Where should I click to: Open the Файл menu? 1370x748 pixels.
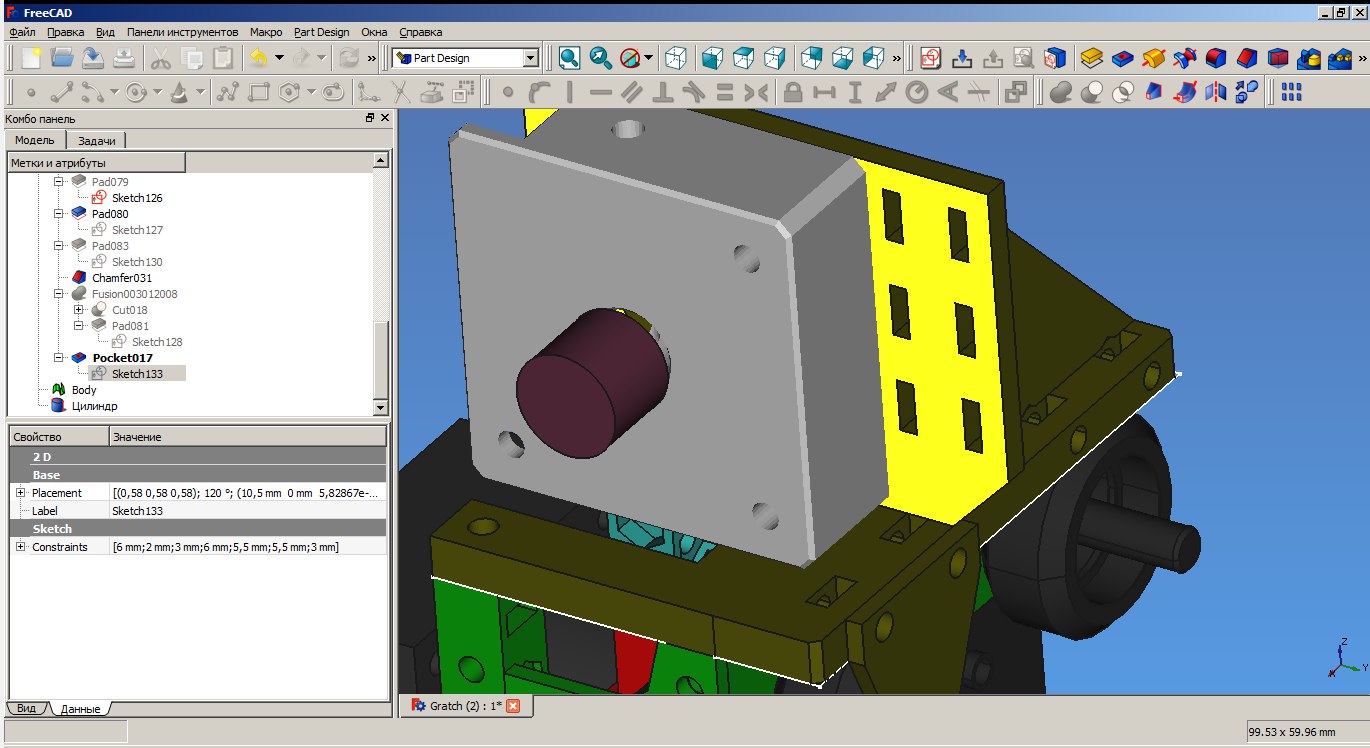pos(22,32)
